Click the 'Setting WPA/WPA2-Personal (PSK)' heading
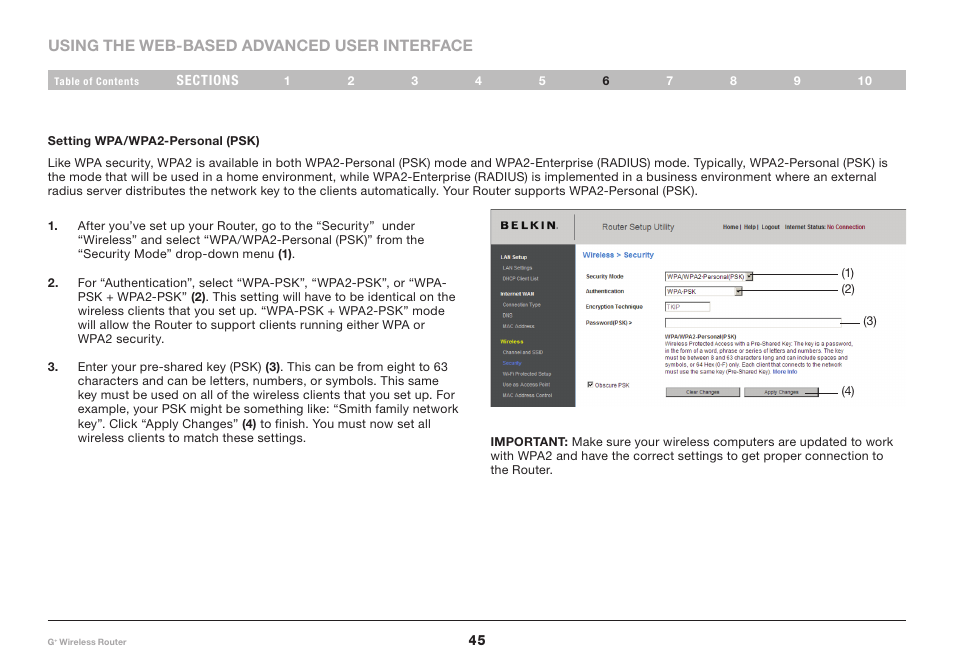954x668 pixels. (x=153, y=141)
